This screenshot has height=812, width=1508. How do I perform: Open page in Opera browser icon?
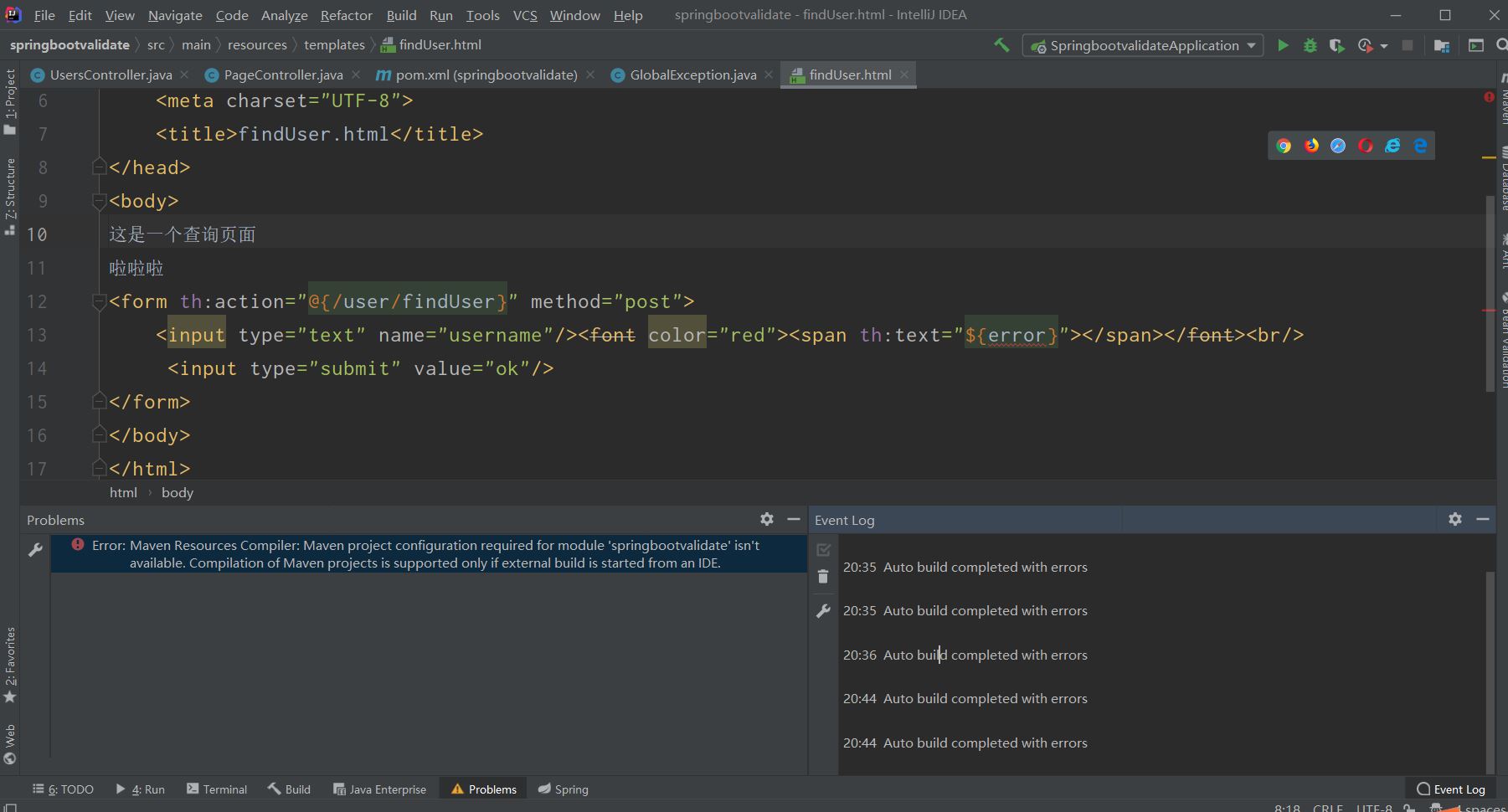1366,146
